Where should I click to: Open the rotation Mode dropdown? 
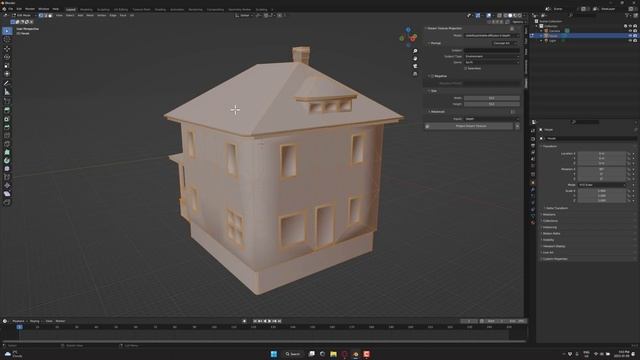[x=602, y=185]
